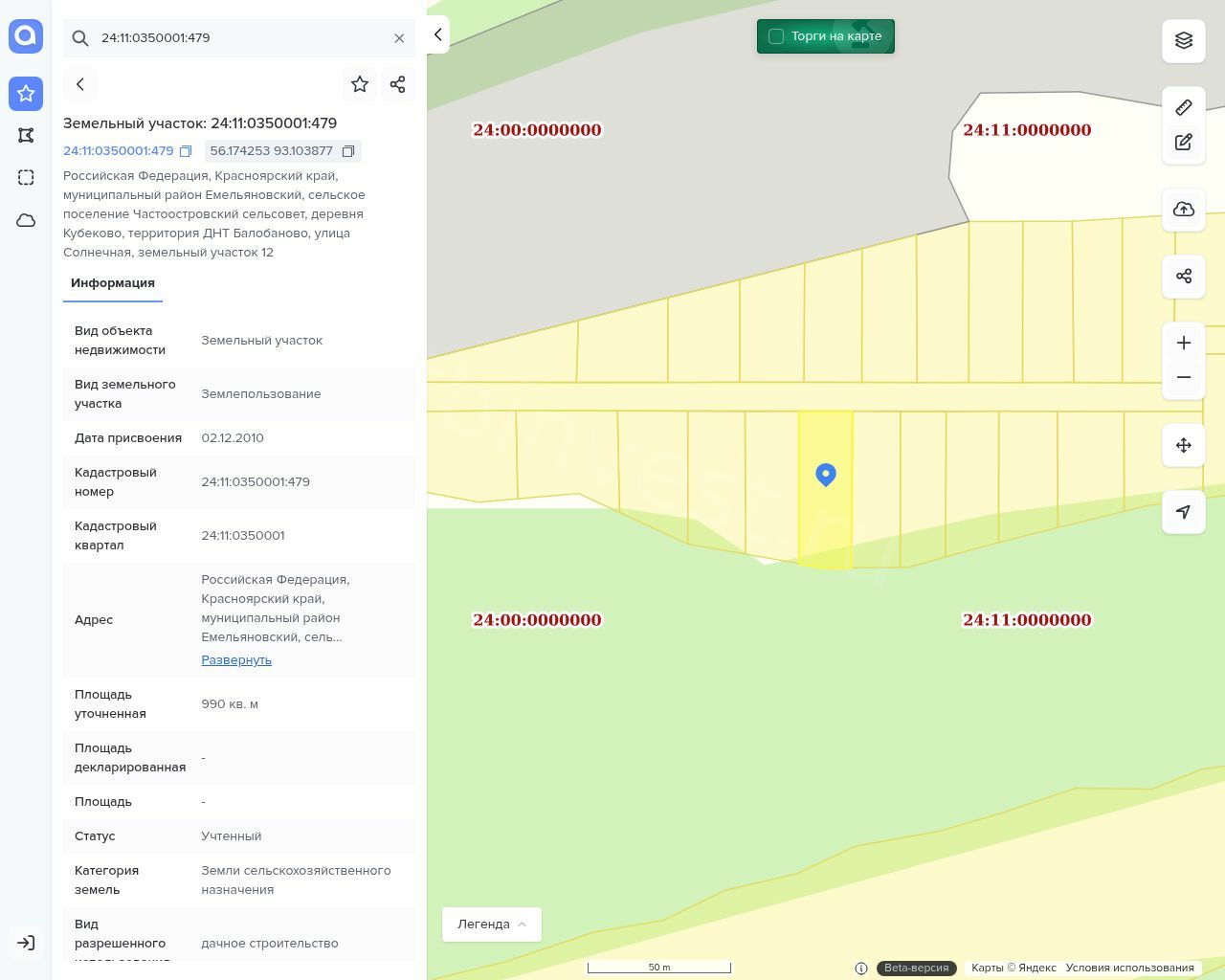
Task: Copy cadastral number 24:11:0350001:479
Action: (x=186, y=151)
